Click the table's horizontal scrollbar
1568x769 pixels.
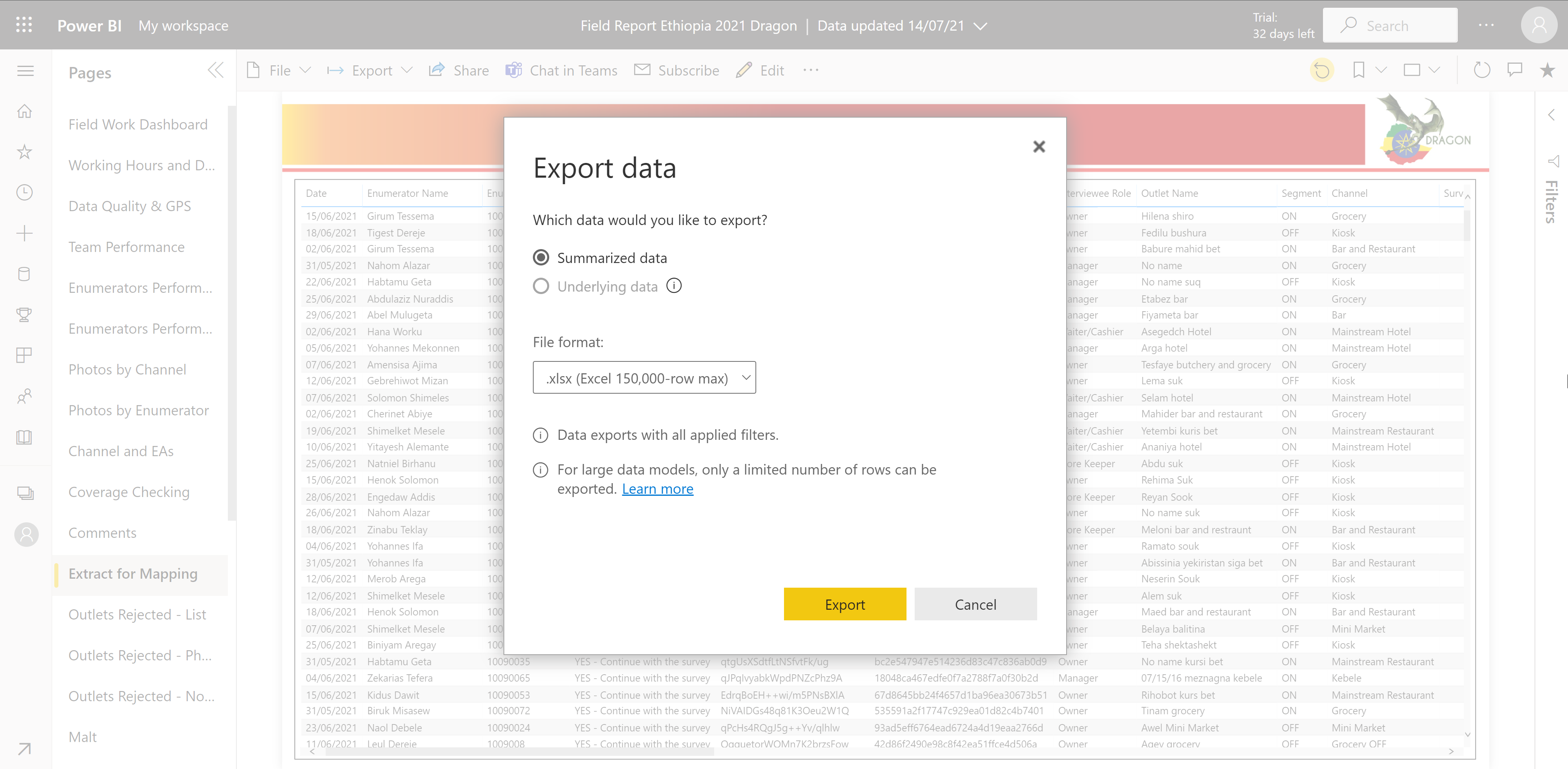click(x=519, y=751)
